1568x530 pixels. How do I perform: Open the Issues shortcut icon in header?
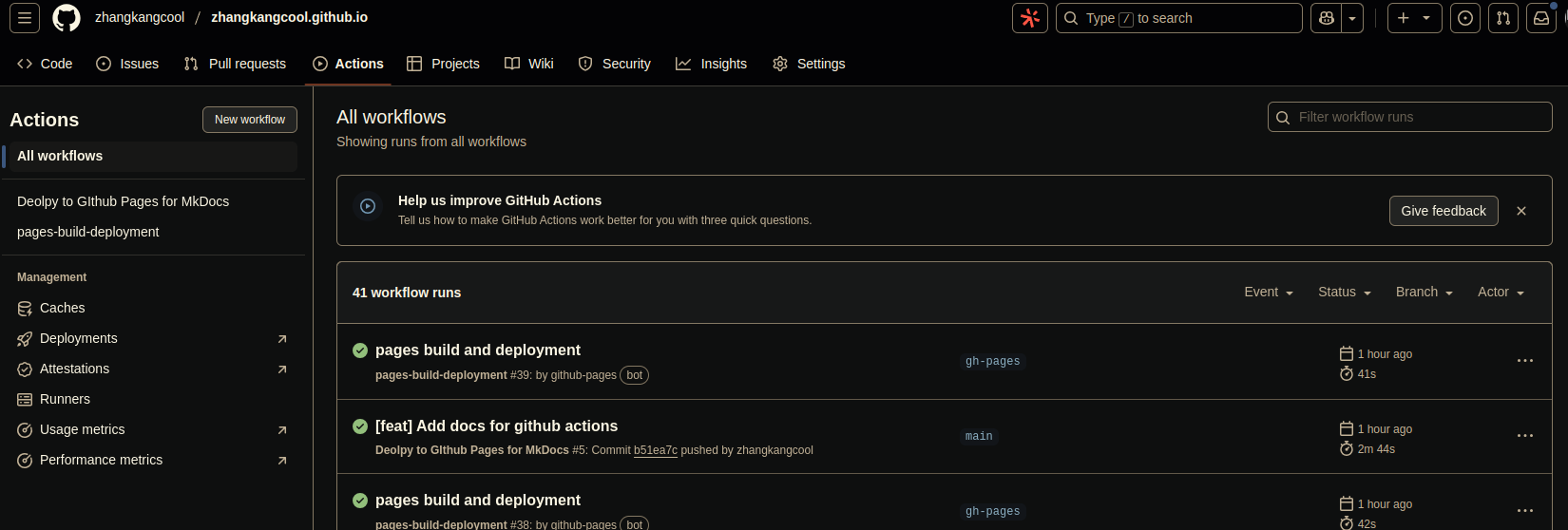1465,18
